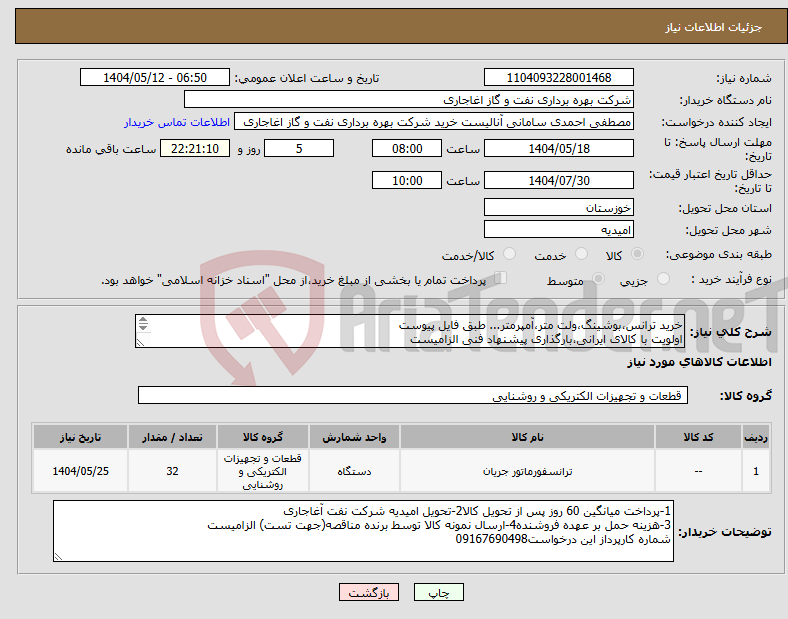Click the ردیف column header

coord(756,437)
